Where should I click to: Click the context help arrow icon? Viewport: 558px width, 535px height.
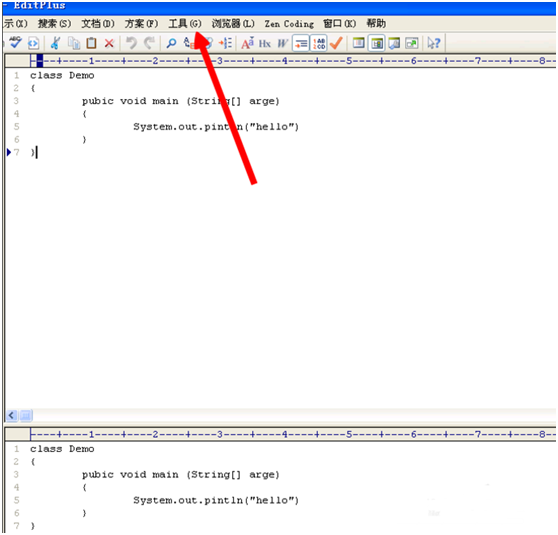(x=434, y=43)
